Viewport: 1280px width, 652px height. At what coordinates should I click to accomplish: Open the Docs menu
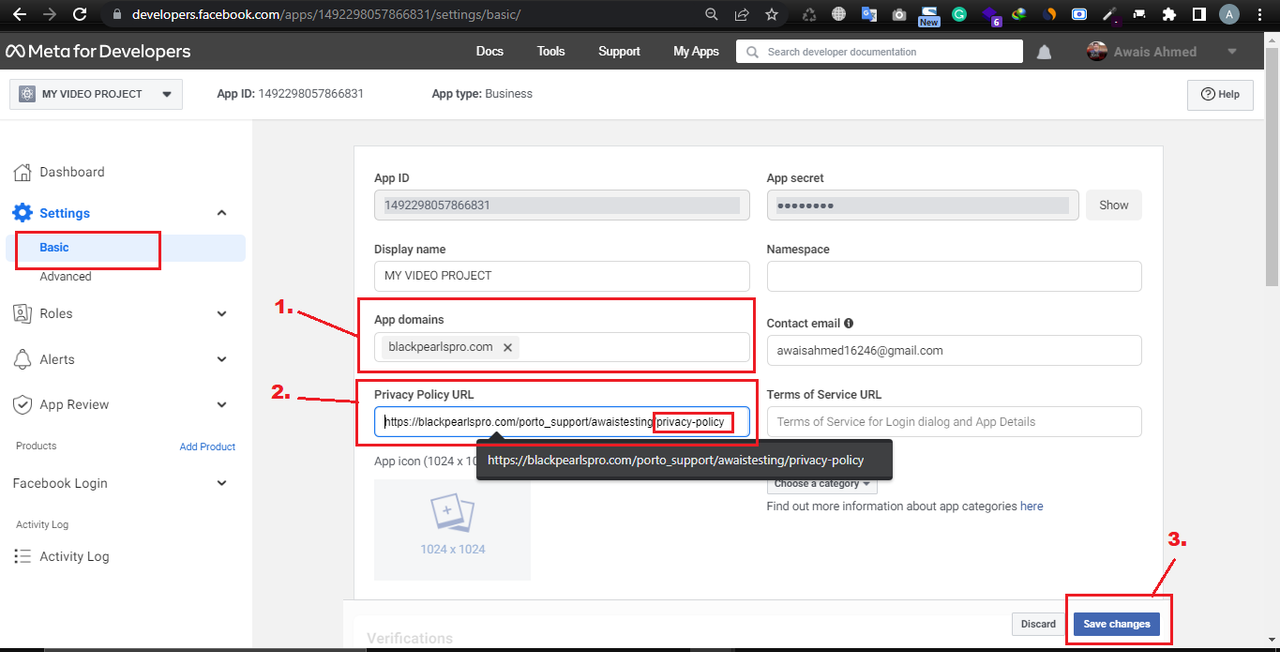[490, 51]
